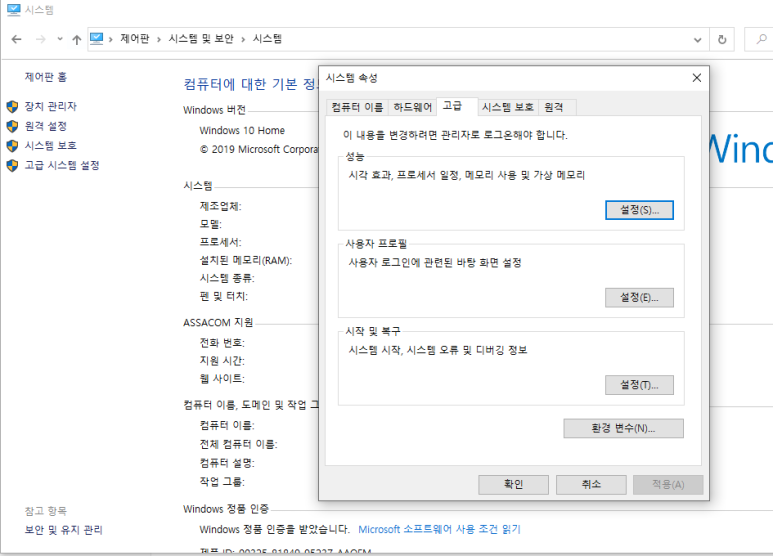Screen dimensions: 773x556
Task: Click 전체 컴퓨터 이름 label
Action: click(239, 445)
